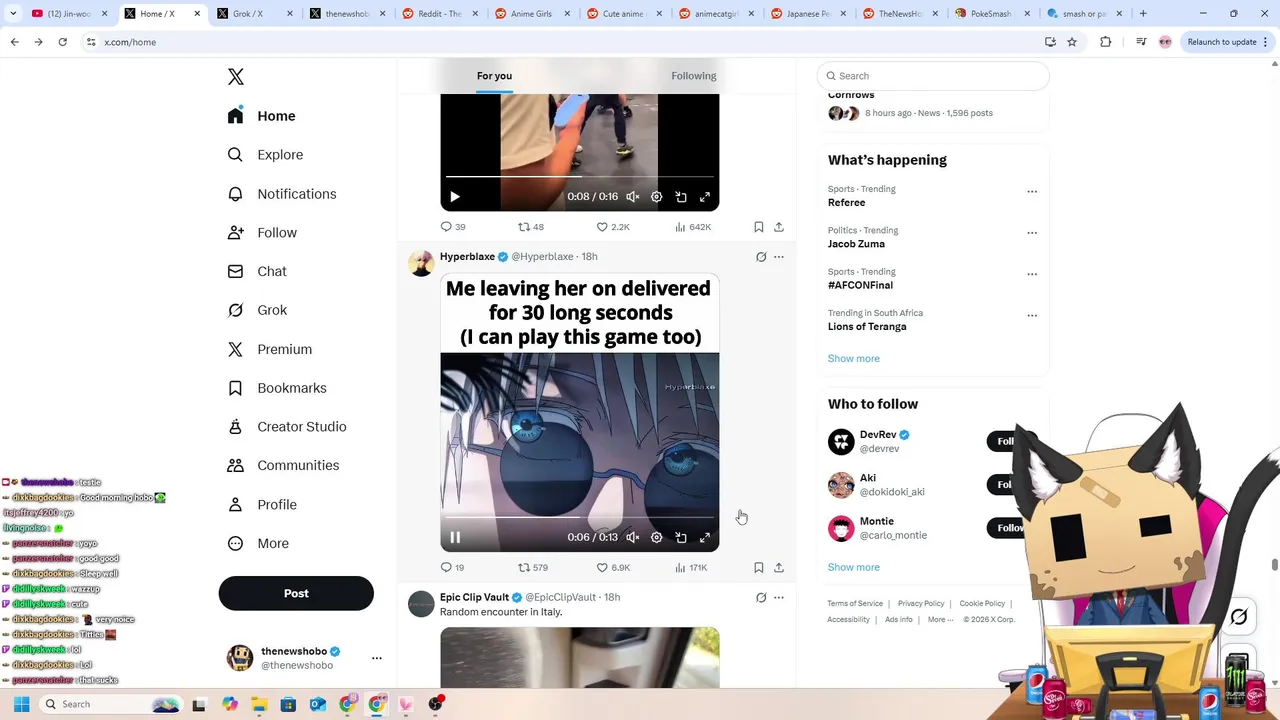Image resolution: width=1280 pixels, height=720 pixels.
Task: Toggle picture-in-picture on top video
Action: tap(681, 197)
